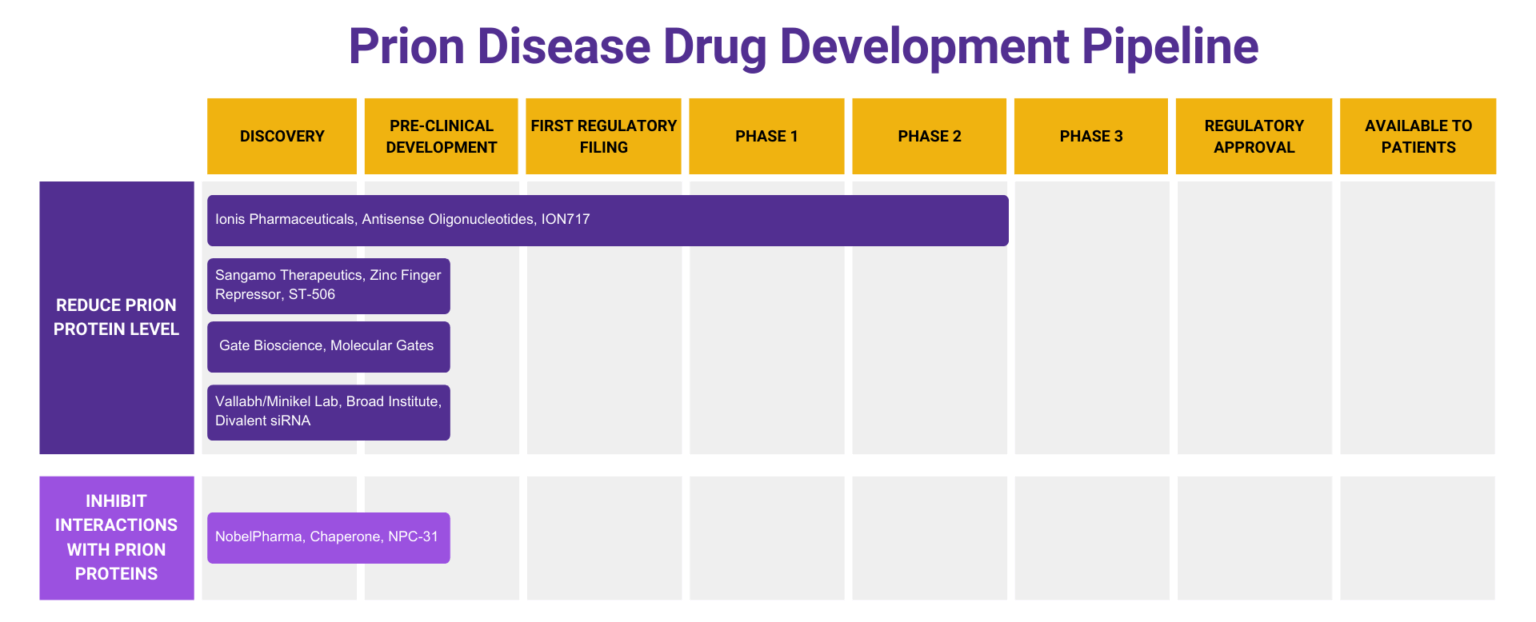This screenshot has height=622, width=1536.
Task: Select the Gate Bioscience Molecular Gates entry
Action: pos(328,346)
